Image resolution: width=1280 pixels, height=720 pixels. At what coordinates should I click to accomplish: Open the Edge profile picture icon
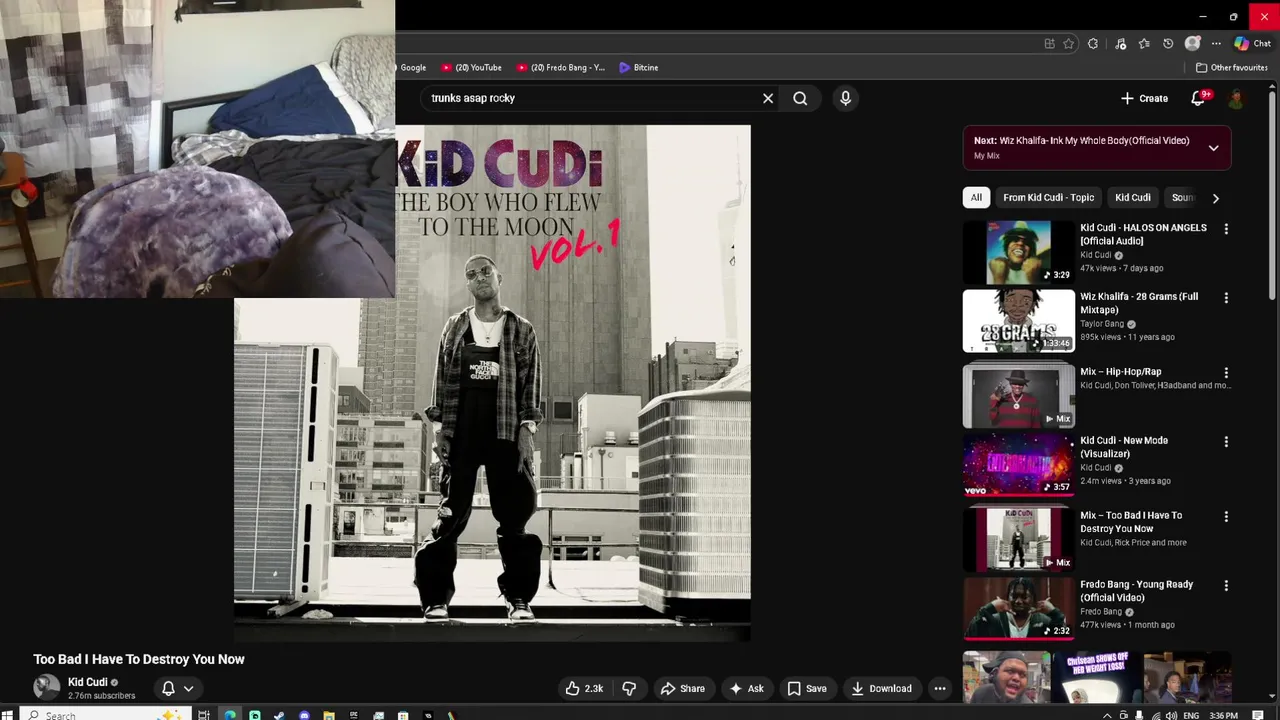coord(1192,43)
